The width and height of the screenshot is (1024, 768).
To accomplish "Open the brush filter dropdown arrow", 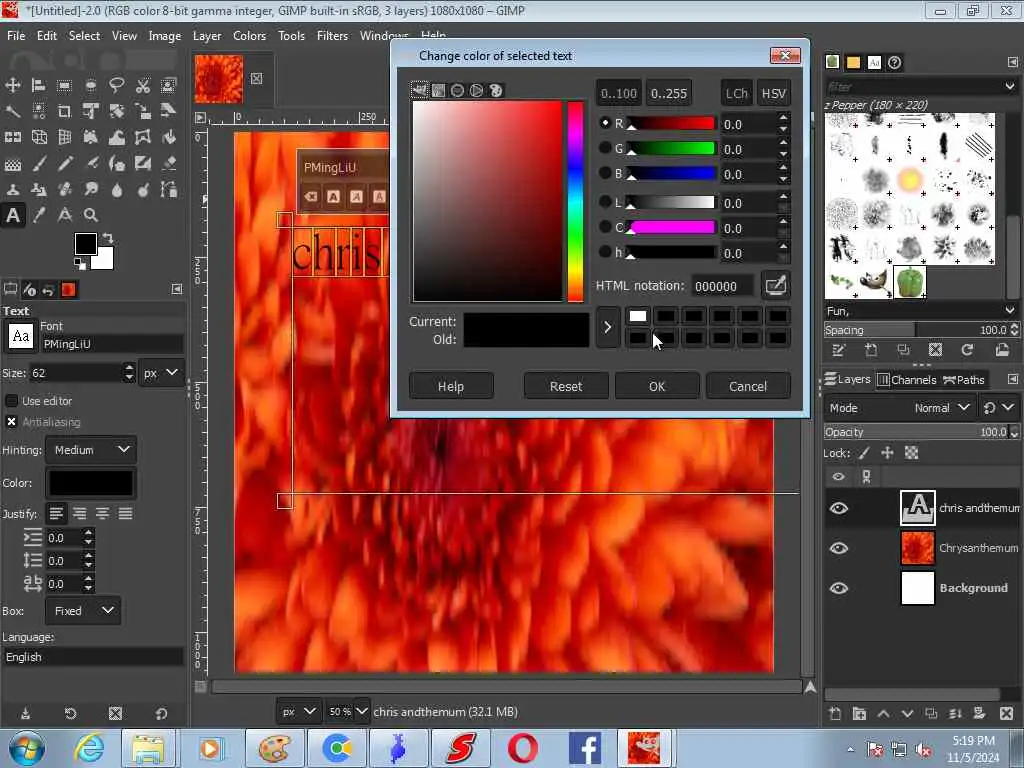I will [1010, 86].
